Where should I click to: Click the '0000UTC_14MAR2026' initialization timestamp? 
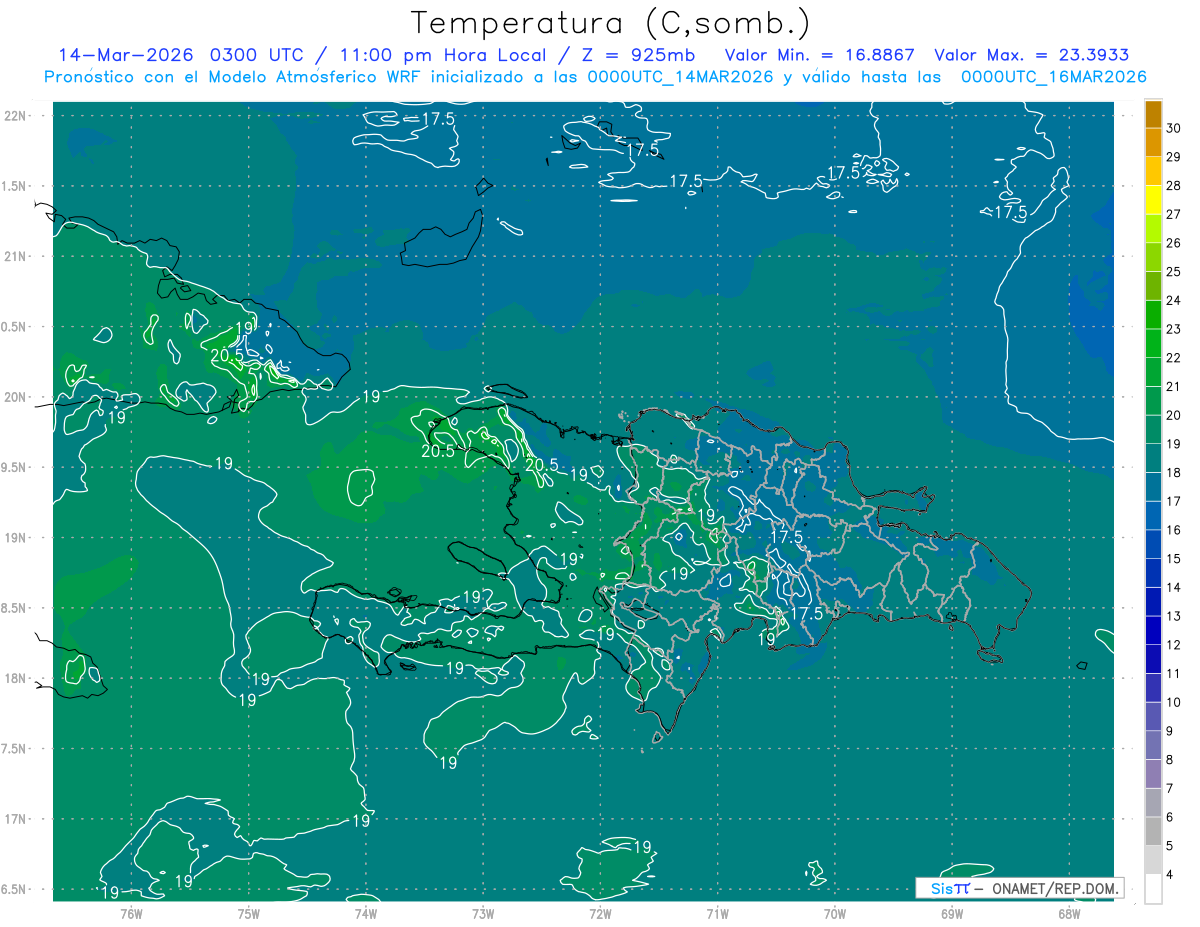pyautogui.click(x=680, y=77)
